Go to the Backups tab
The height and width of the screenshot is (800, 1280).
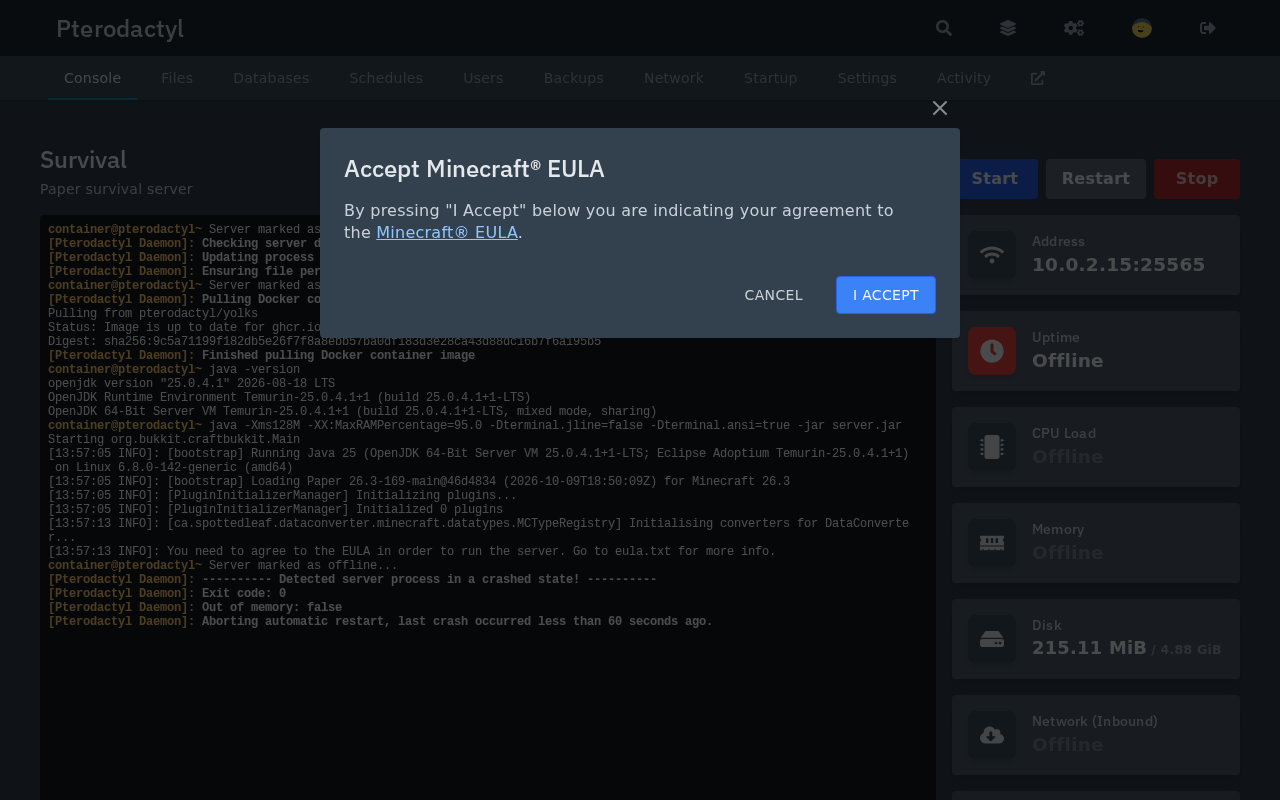click(x=574, y=78)
